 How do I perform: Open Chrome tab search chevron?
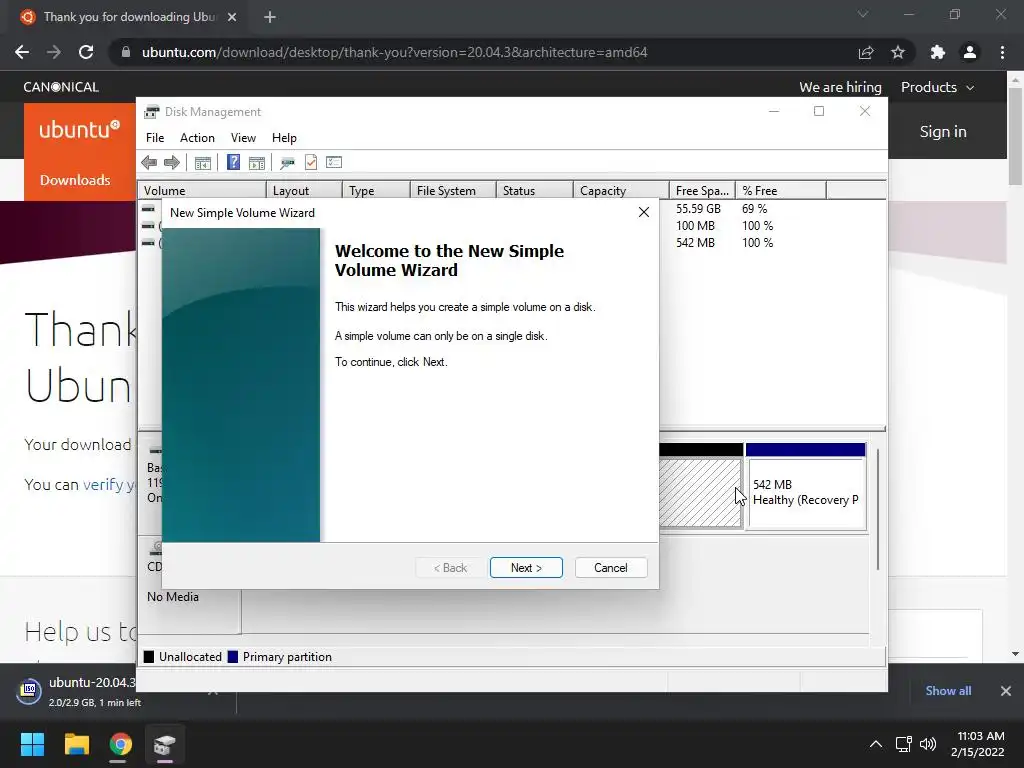point(863,14)
